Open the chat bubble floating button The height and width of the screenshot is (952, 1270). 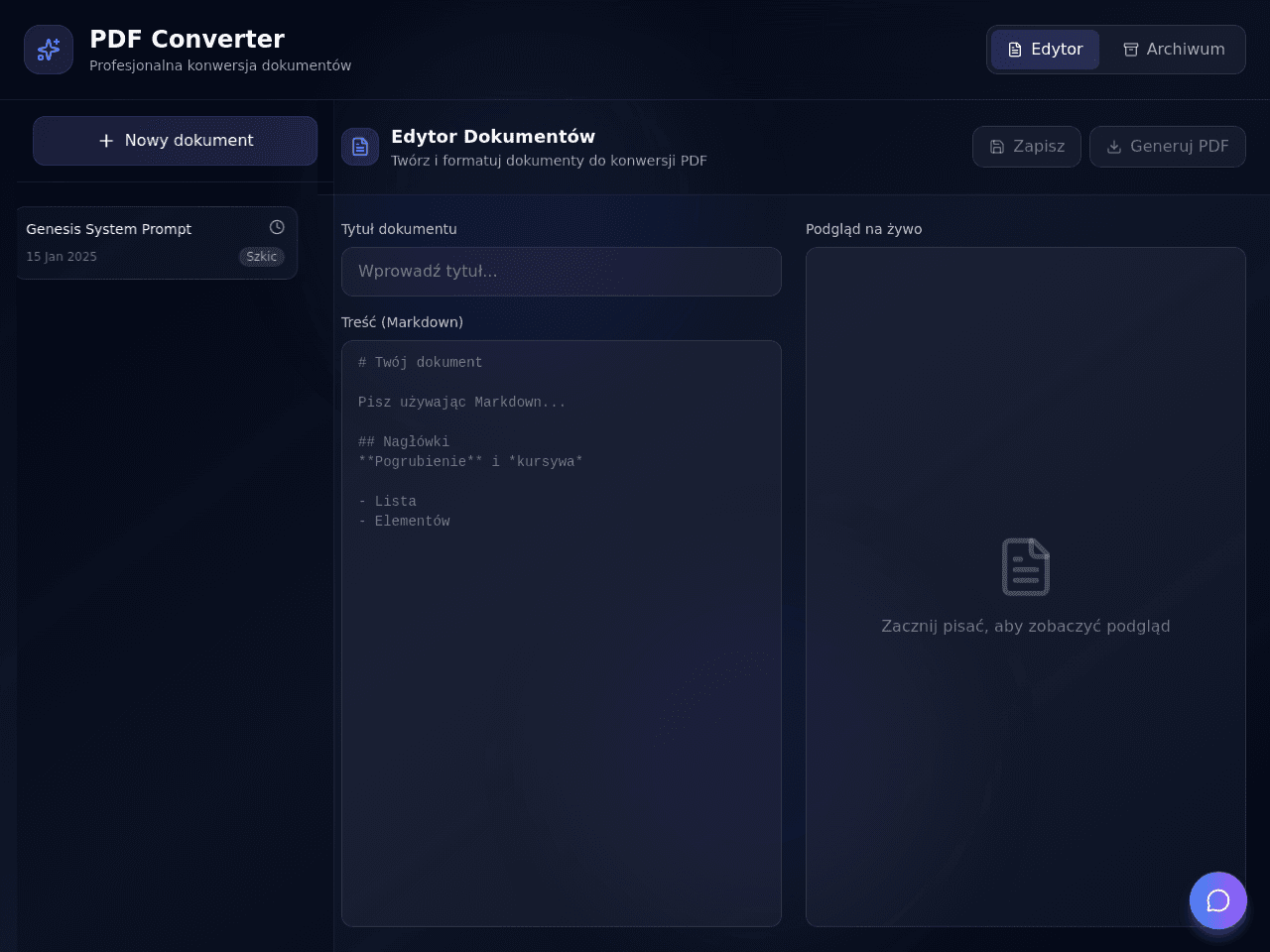(1218, 900)
